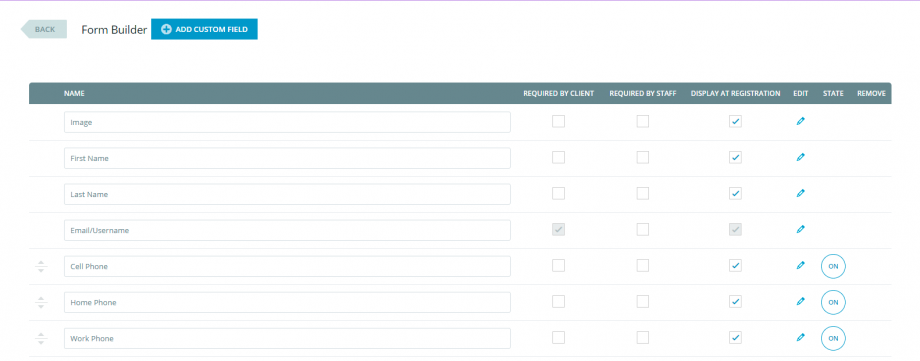The width and height of the screenshot is (920, 361).
Task: Toggle the Work Phone ON state
Action: pyautogui.click(x=833, y=339)
